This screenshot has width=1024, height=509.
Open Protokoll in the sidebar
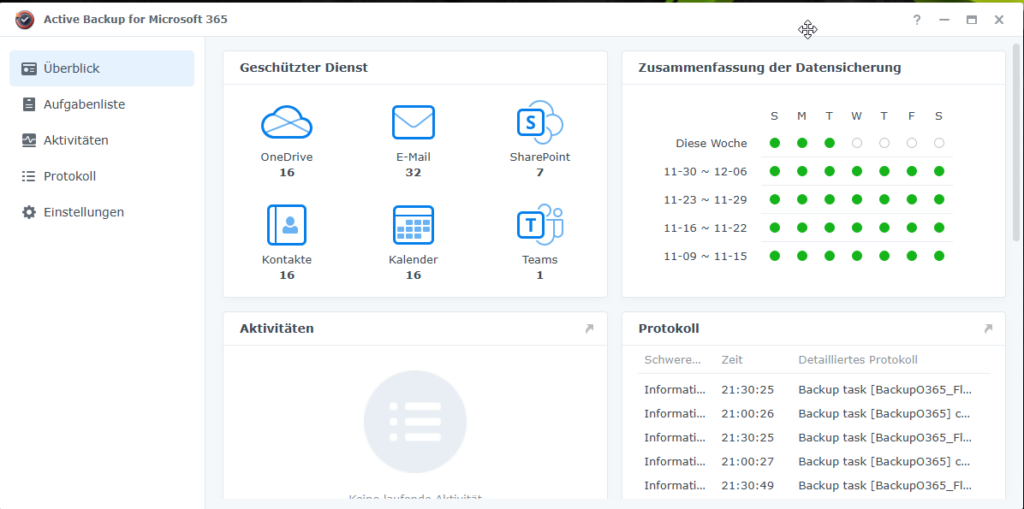click(x=70, y=176)
